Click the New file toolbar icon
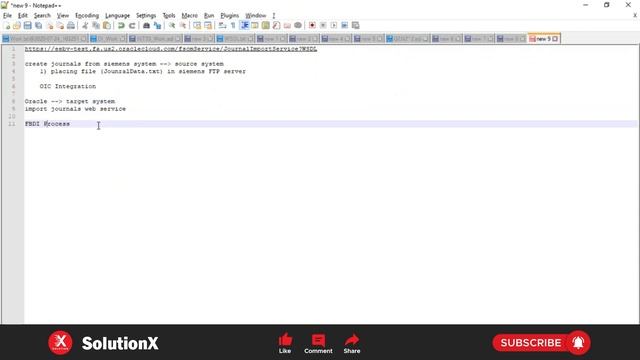This screenshot has height=360, width=640. pos(7,25)
